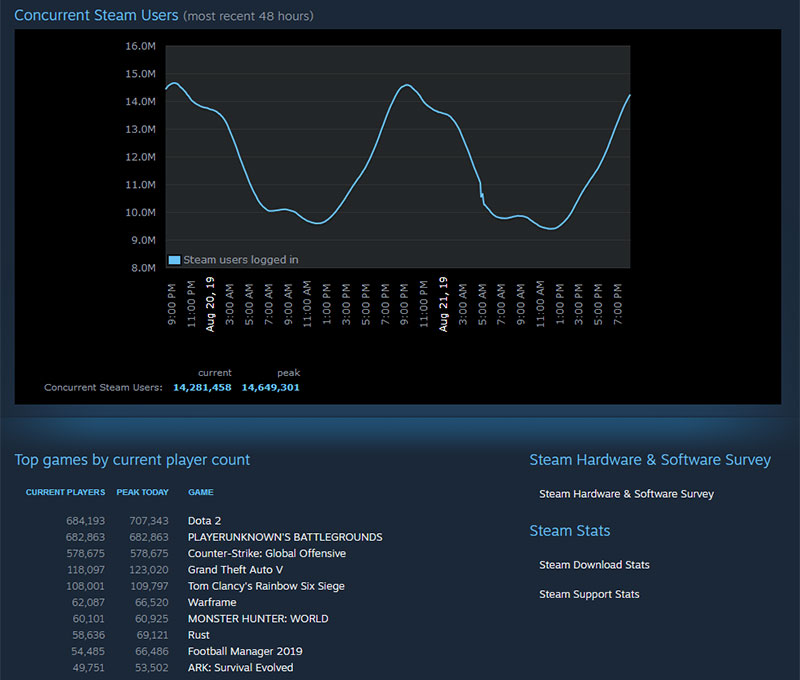The height and width of the screenshot is (680, 800).
Task: Click the 16.0M y-axis label
Action: [140, 46]
